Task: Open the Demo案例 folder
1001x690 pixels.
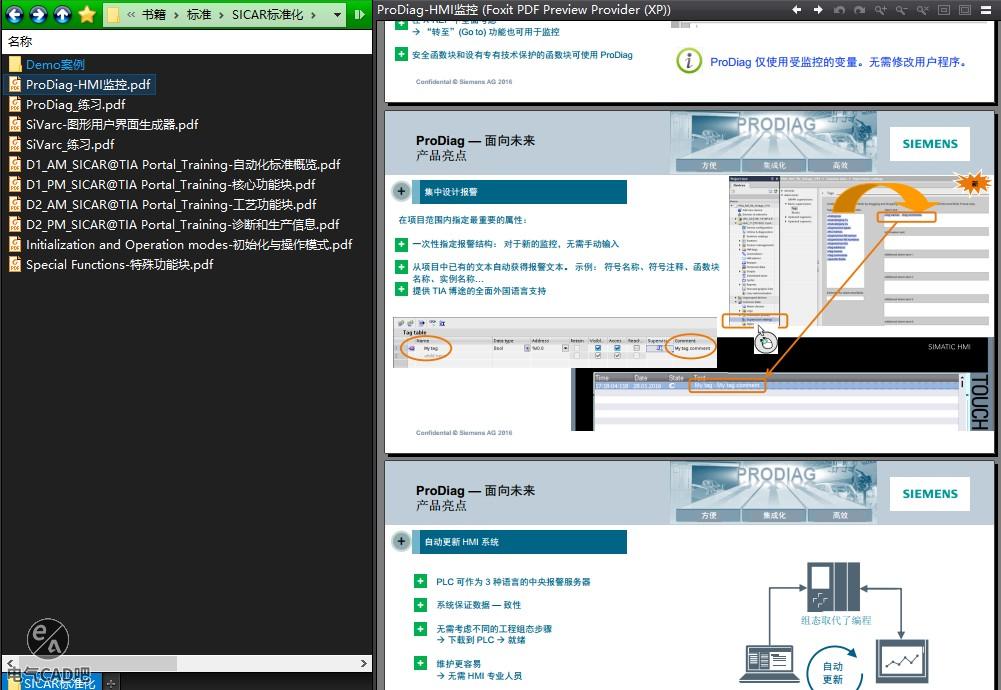Action: [x=55, y=65]
